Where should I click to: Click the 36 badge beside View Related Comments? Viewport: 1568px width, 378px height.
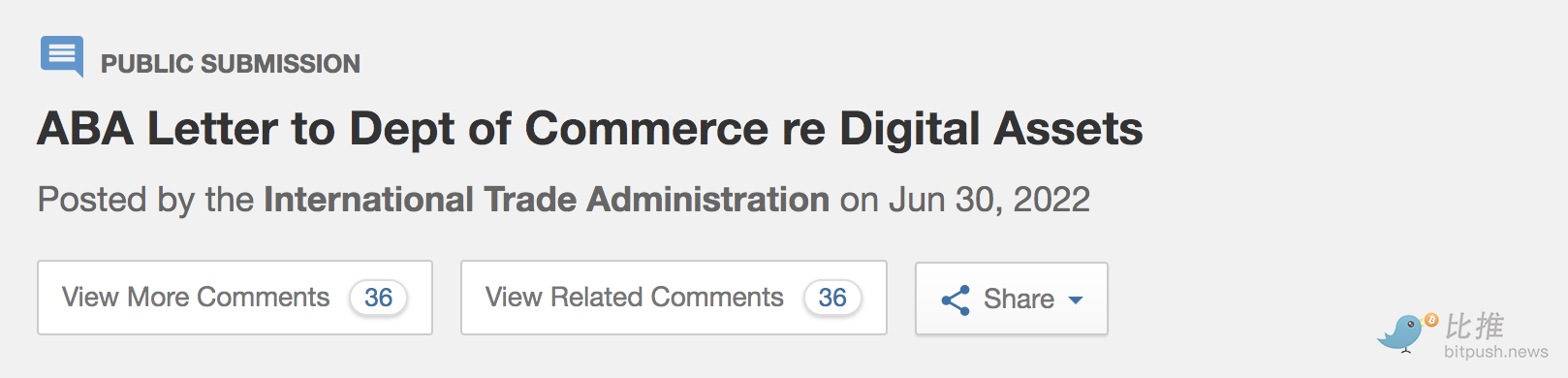(832, 298)
